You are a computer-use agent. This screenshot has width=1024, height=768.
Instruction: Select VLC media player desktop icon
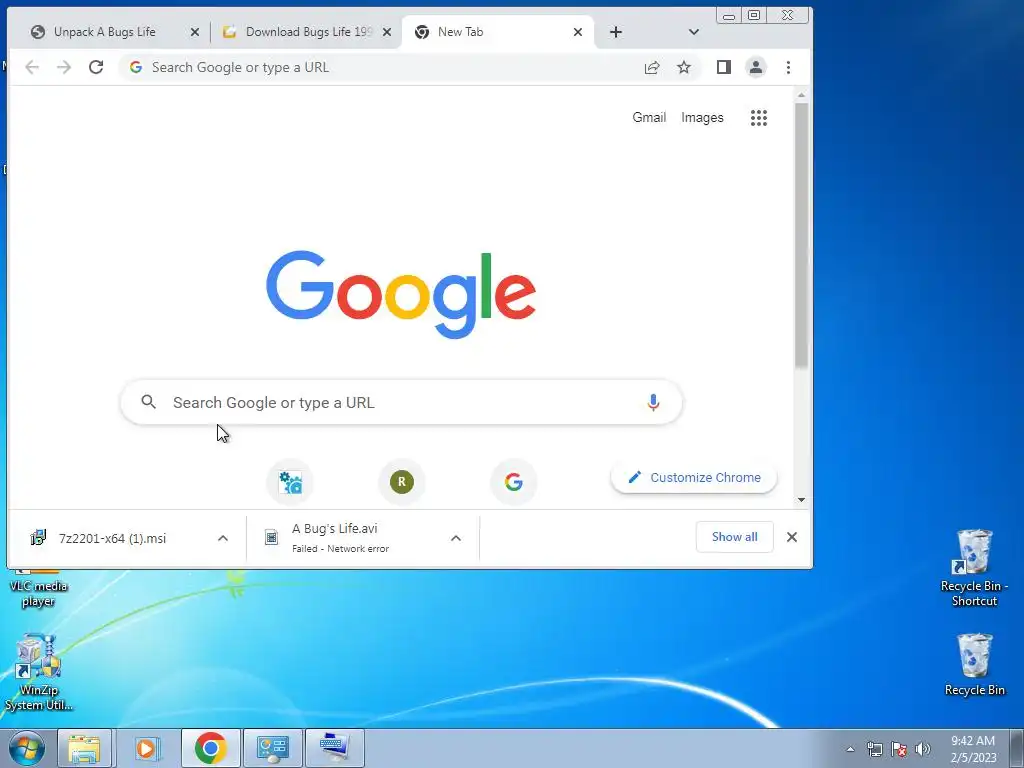click(38, 589)
